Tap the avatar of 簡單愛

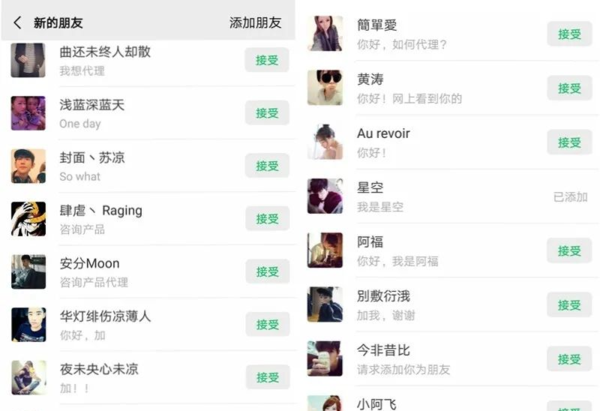point(326,34)
